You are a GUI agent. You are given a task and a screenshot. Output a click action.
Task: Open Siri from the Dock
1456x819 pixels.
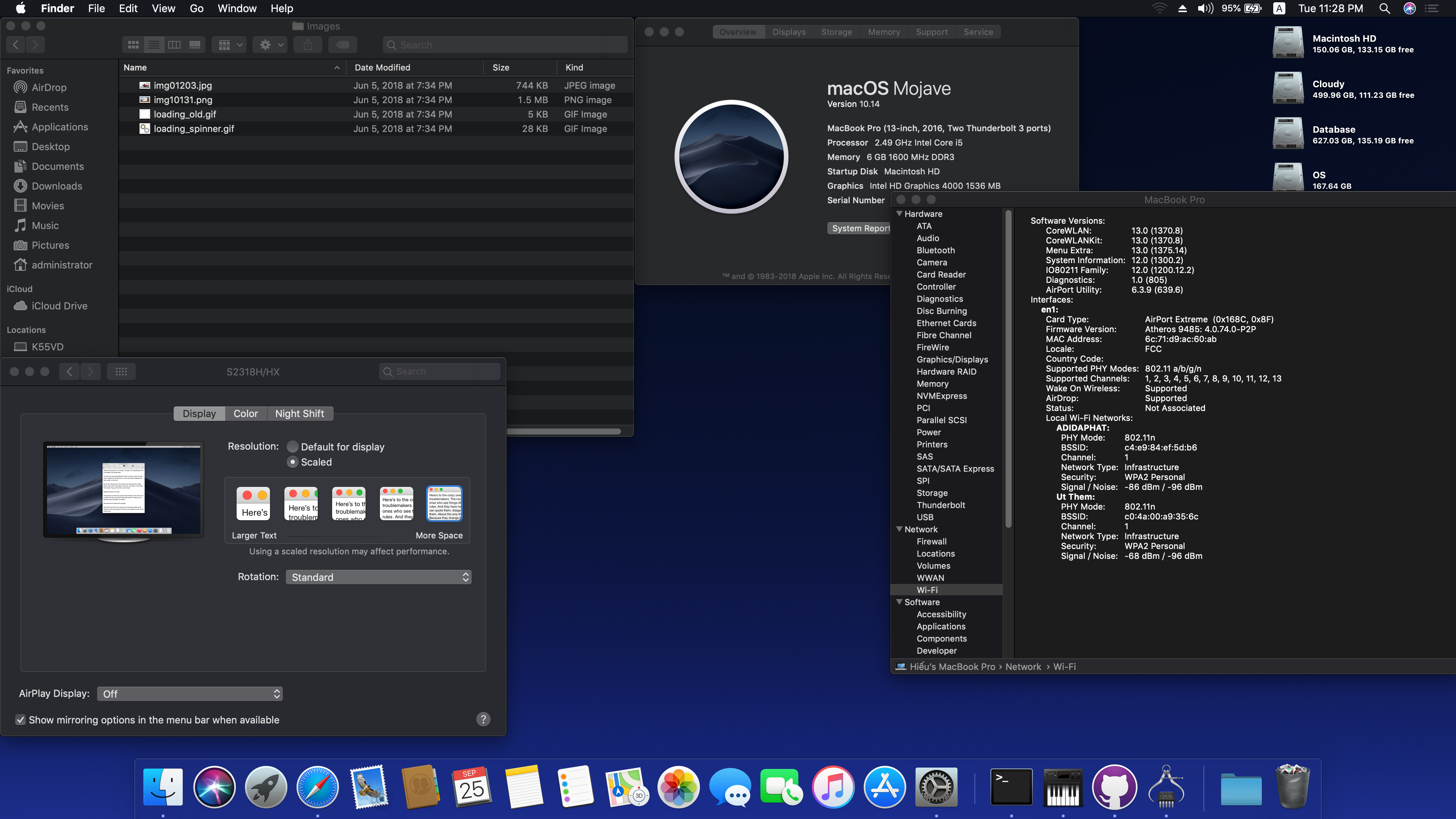coord(214,787)
